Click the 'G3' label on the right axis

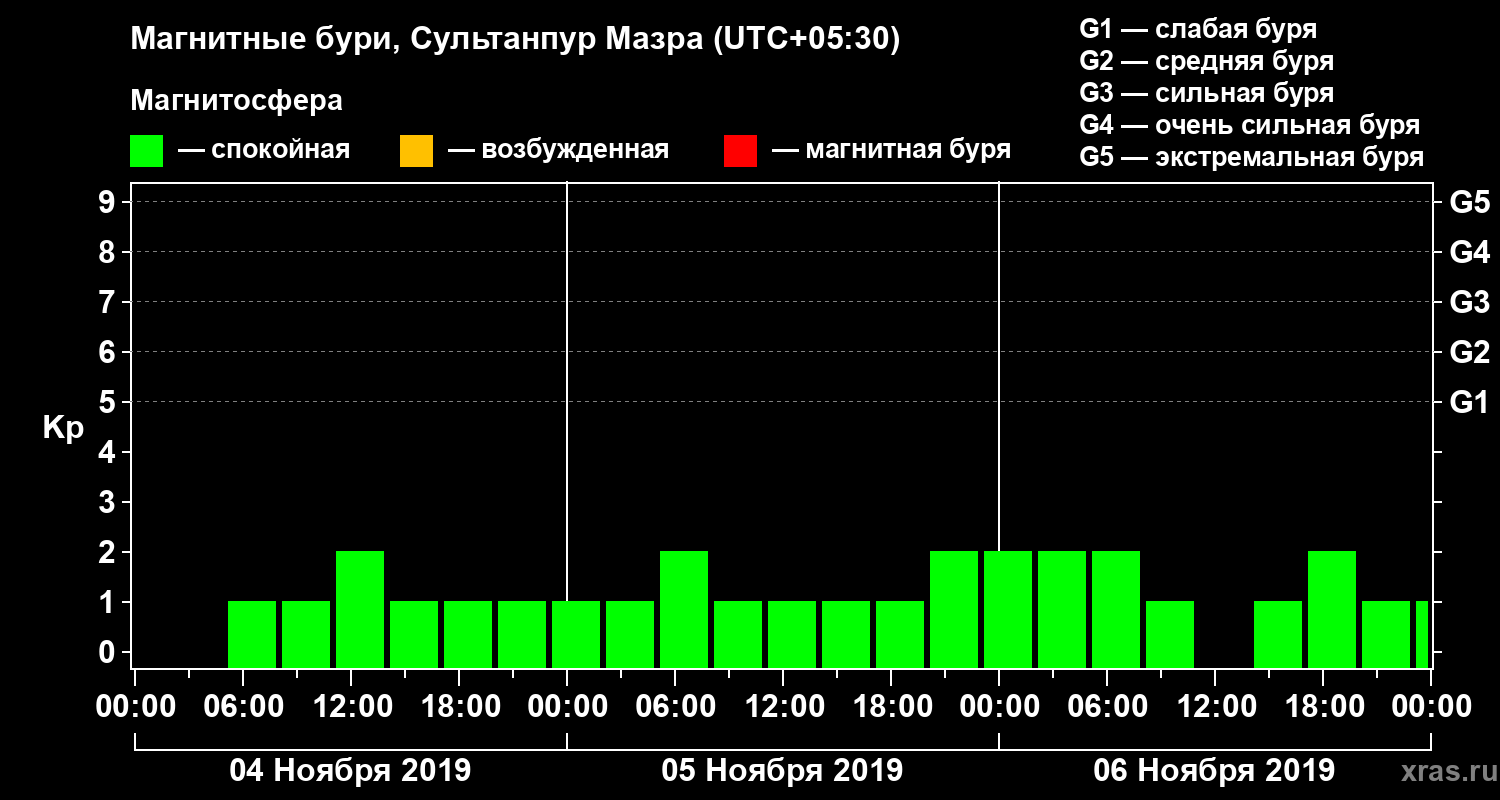coord(1469,302)
